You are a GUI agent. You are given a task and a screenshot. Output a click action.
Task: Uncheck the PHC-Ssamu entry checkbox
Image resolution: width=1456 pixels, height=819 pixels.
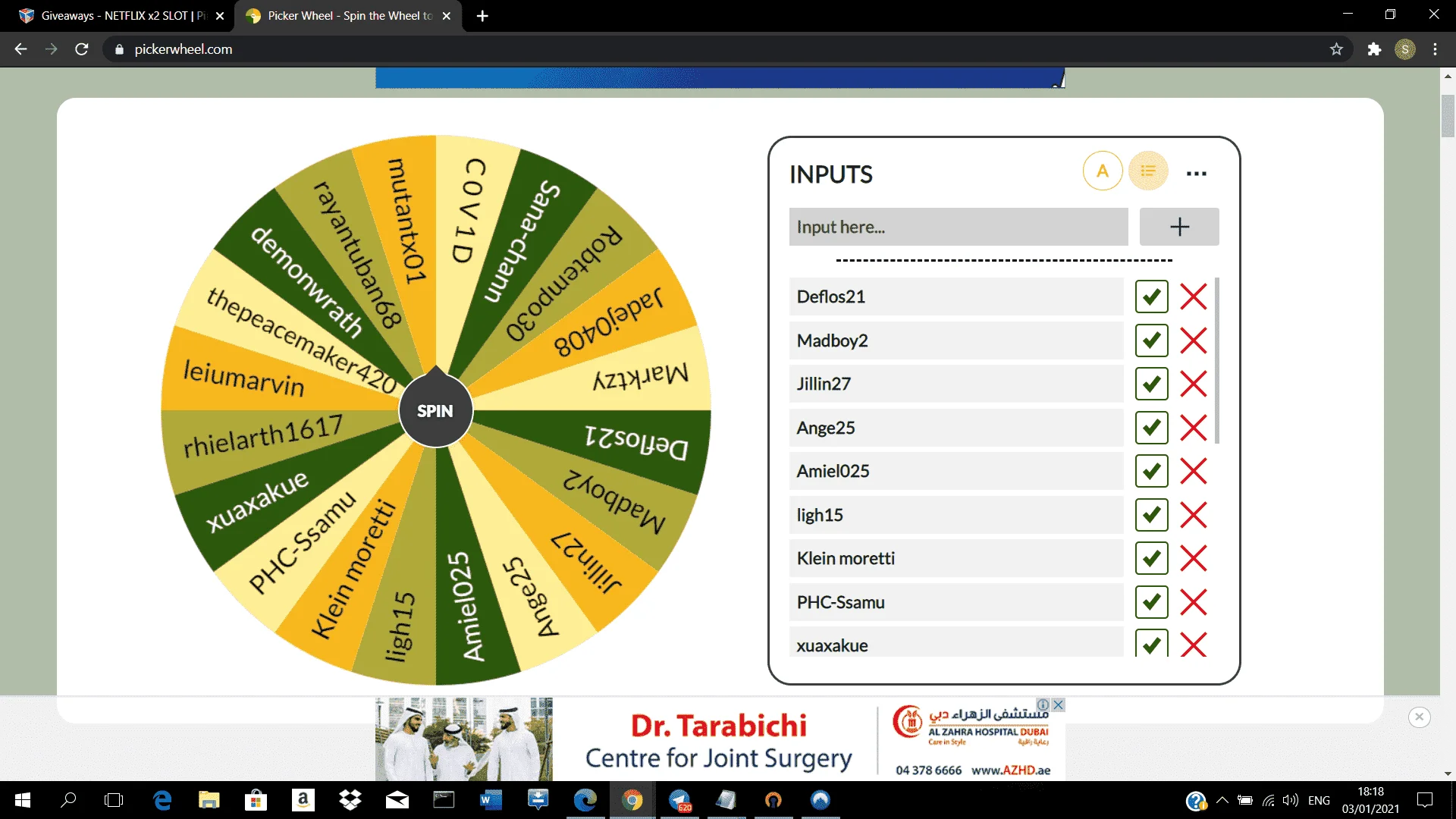click(1151, 602)
